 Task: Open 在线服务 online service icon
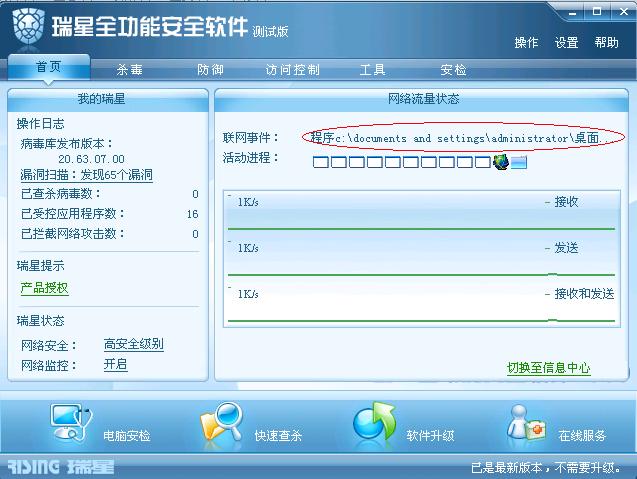[x=526, y=423]
